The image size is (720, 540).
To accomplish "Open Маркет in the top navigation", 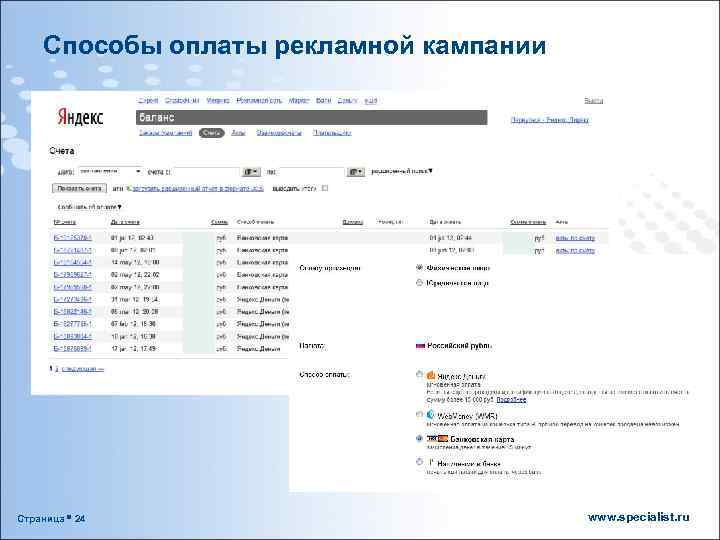I will pos(298,100).
